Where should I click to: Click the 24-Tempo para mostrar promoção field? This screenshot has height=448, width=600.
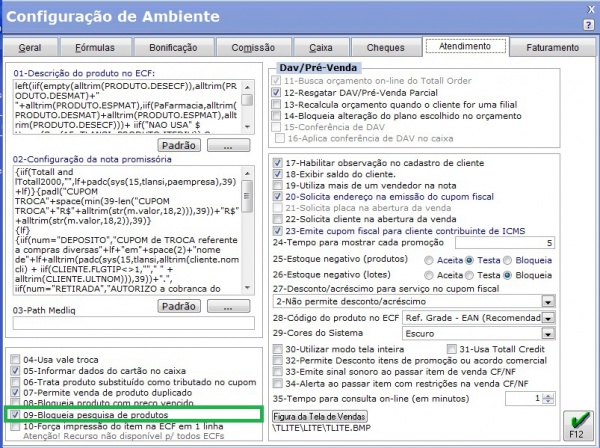pos(505,243)
